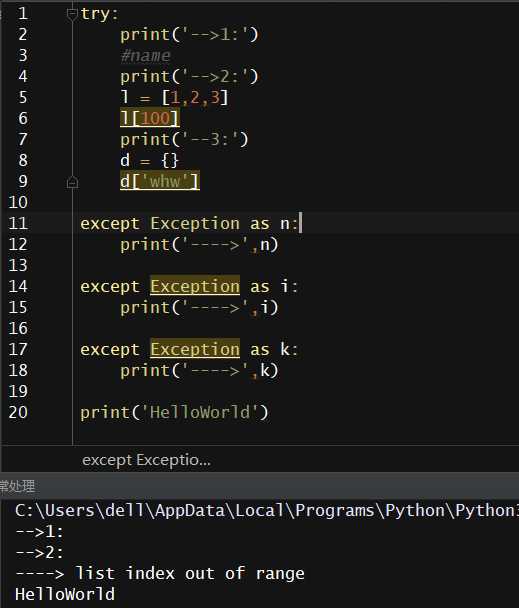The image size is (519, 608).
Task: Click the highlighted d['whw'] expression
Action: pos(160,181)
